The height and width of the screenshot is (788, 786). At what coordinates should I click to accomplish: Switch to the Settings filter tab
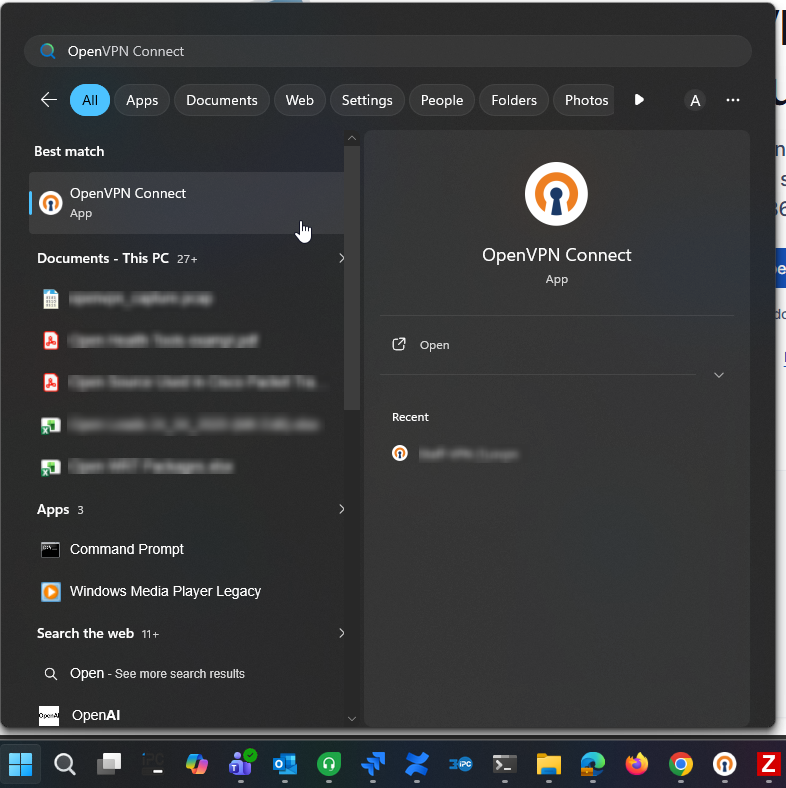point(367,100)
